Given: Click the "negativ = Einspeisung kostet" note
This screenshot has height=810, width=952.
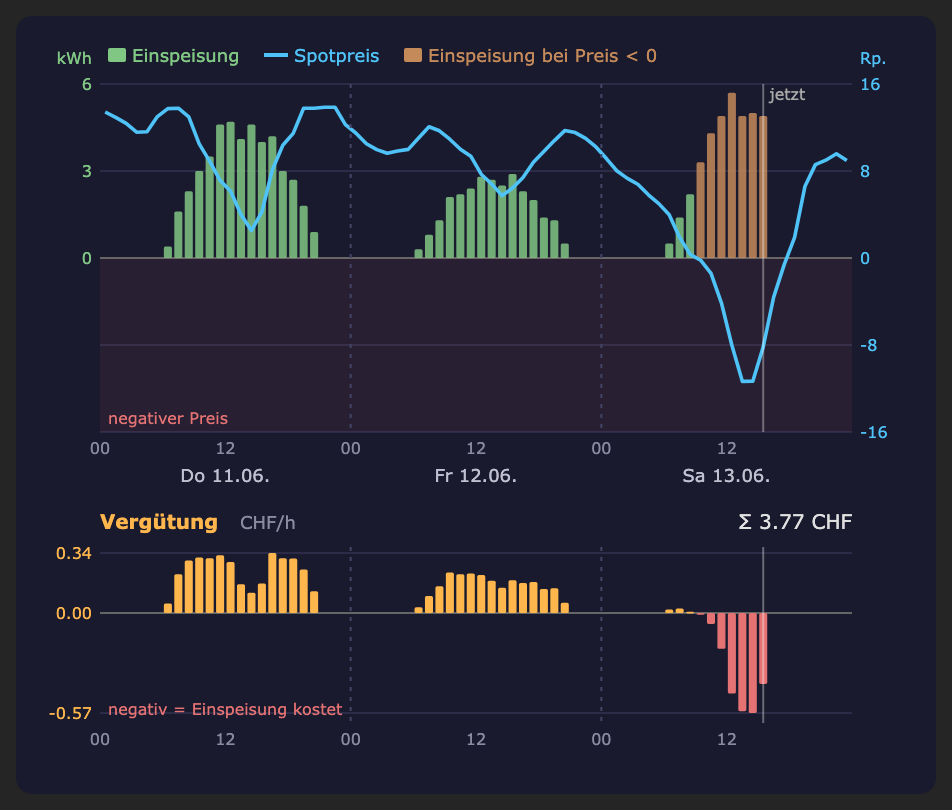Looking at the screenshot, I should (x=225, y=709).
